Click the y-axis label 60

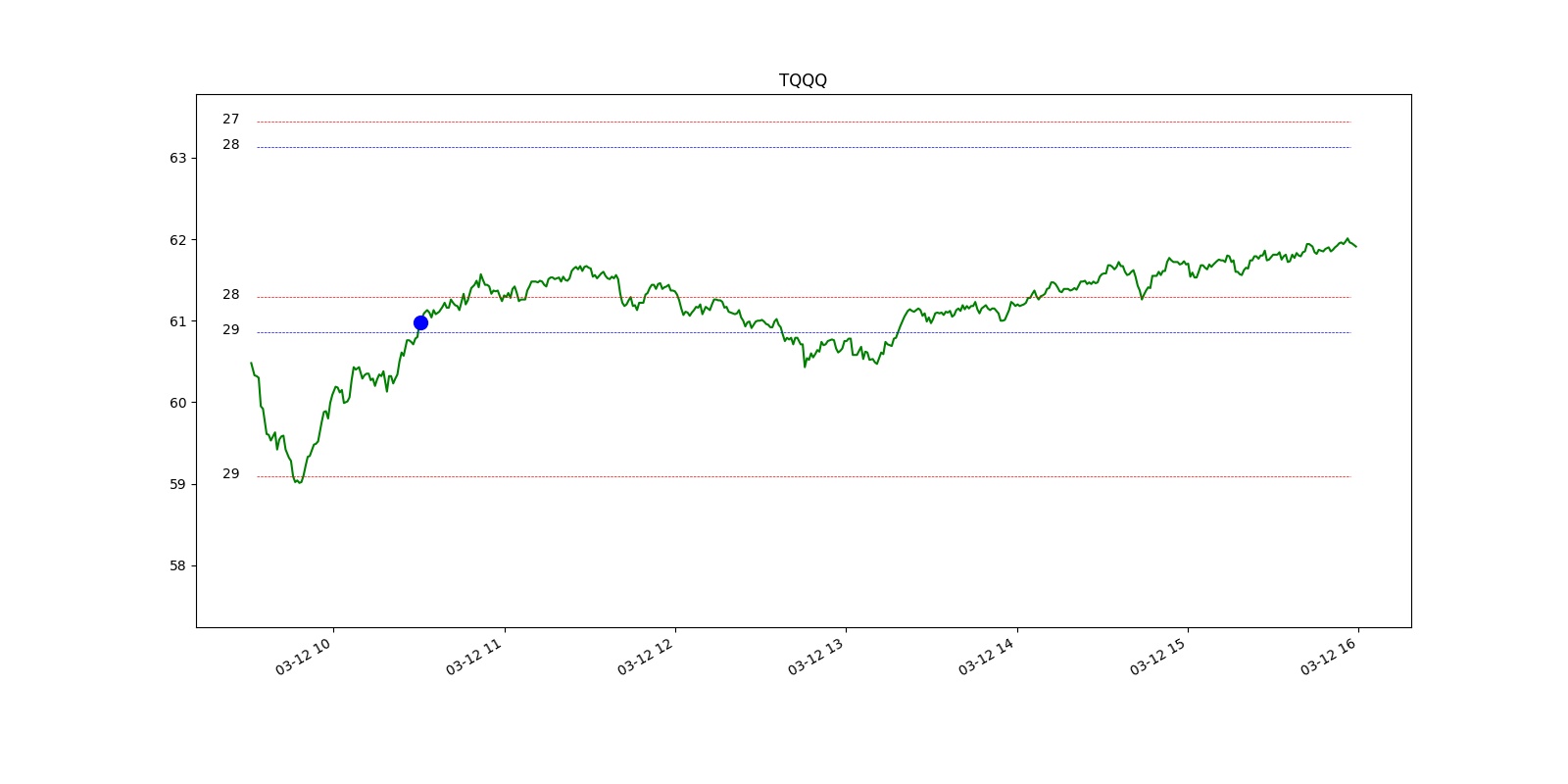[177, 403]
